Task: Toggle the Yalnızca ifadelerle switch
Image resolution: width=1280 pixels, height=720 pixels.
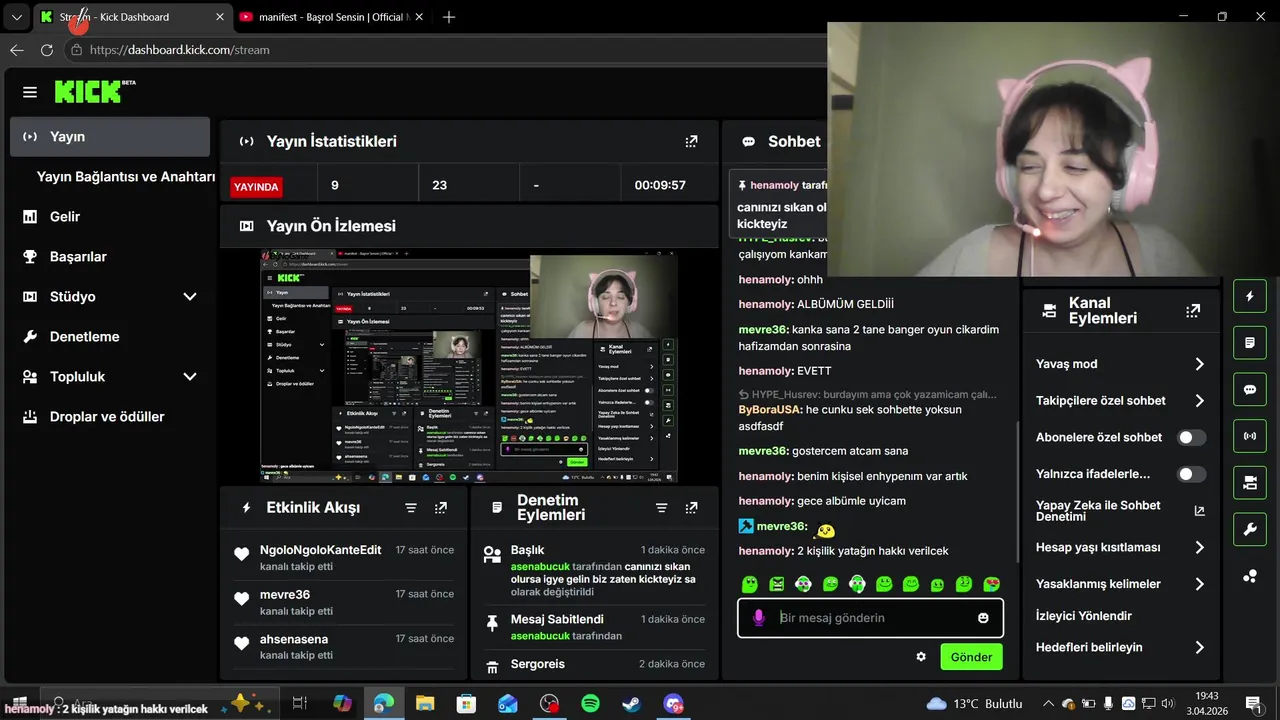Action: (1192, 475)
